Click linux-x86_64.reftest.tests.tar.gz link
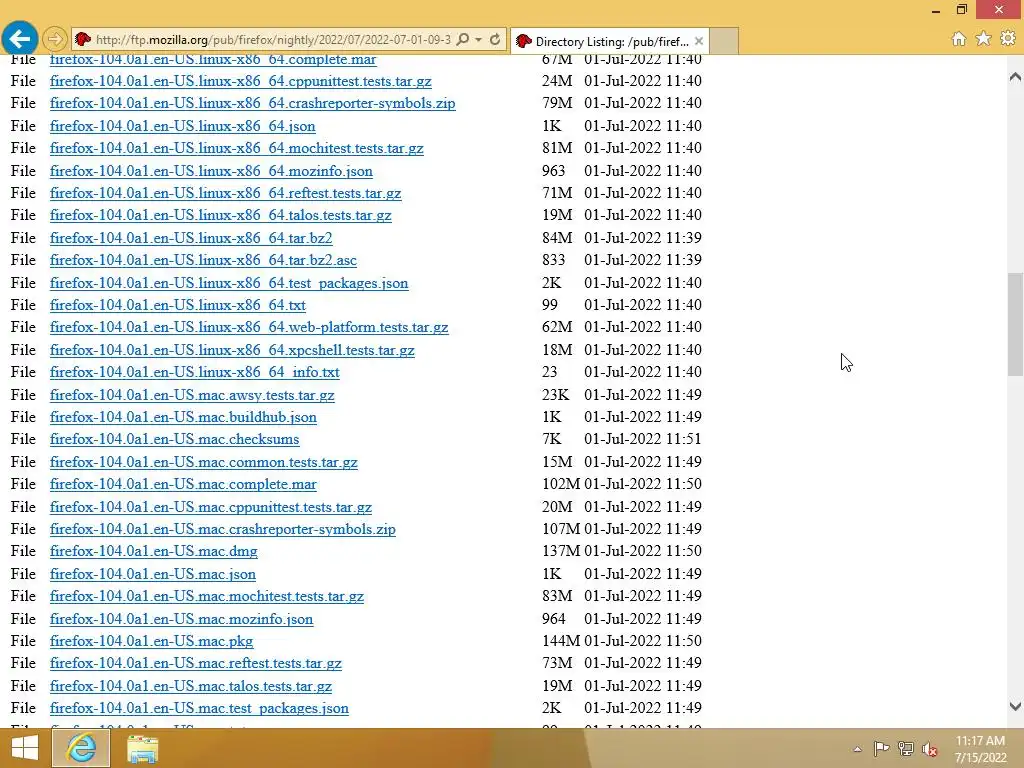The image size is (1024, 768). 225,193
